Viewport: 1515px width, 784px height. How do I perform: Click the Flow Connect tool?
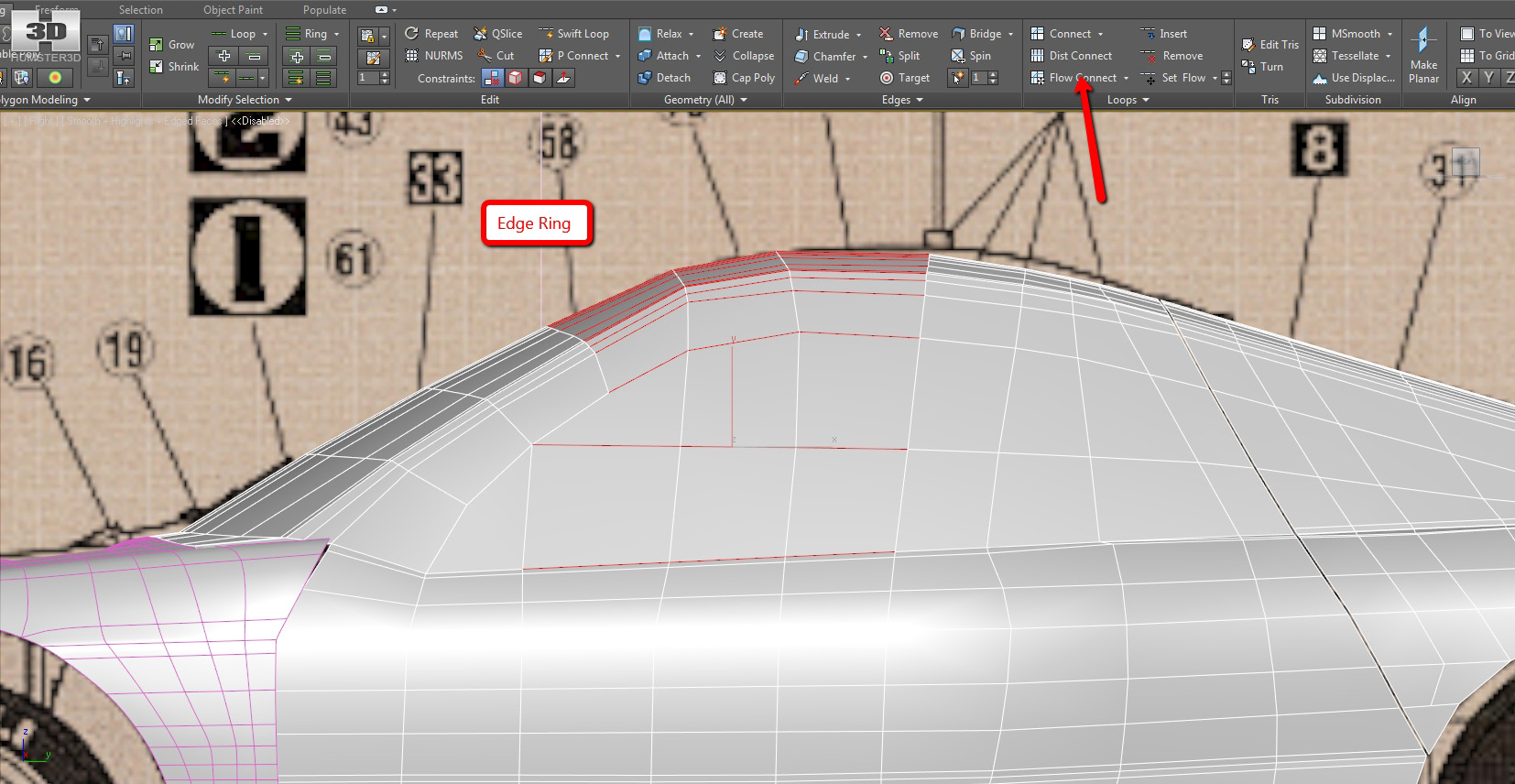coord(1074,78)
